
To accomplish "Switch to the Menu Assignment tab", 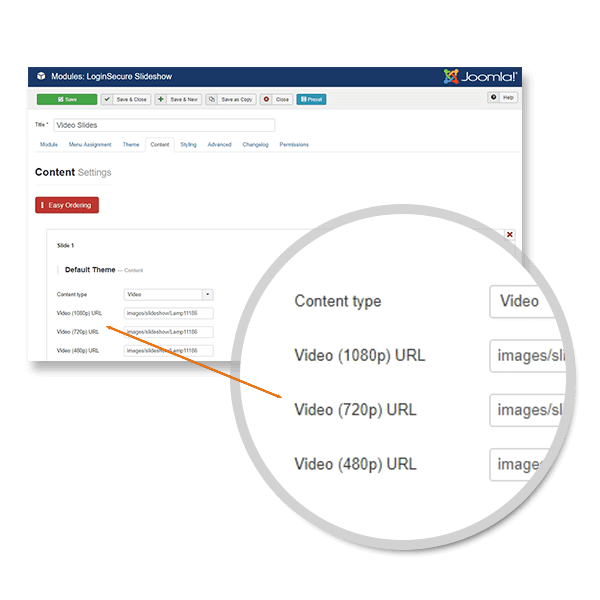I will coord(90,144).
